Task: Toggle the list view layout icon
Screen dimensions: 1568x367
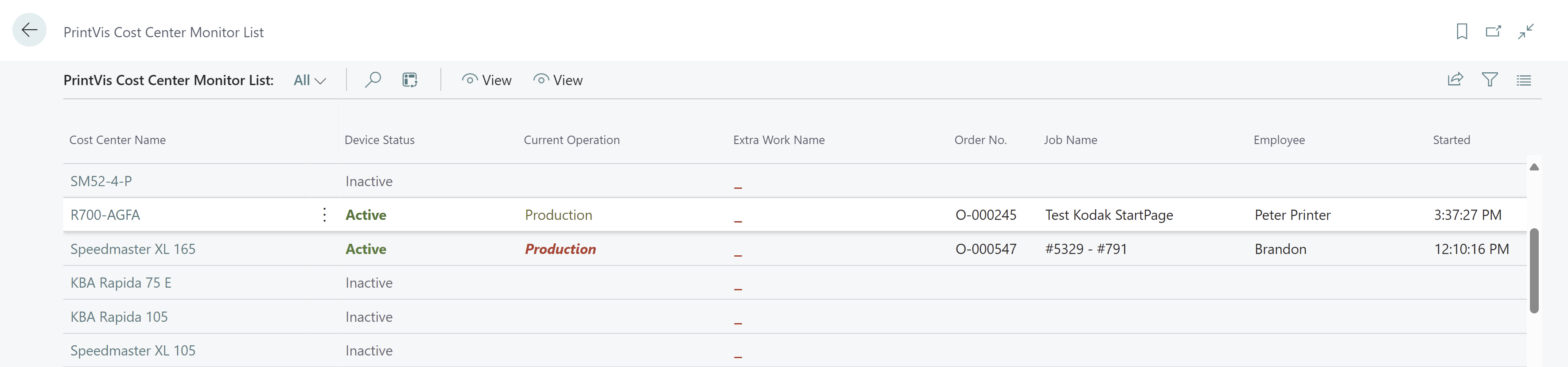Action: click(1524, 80)
